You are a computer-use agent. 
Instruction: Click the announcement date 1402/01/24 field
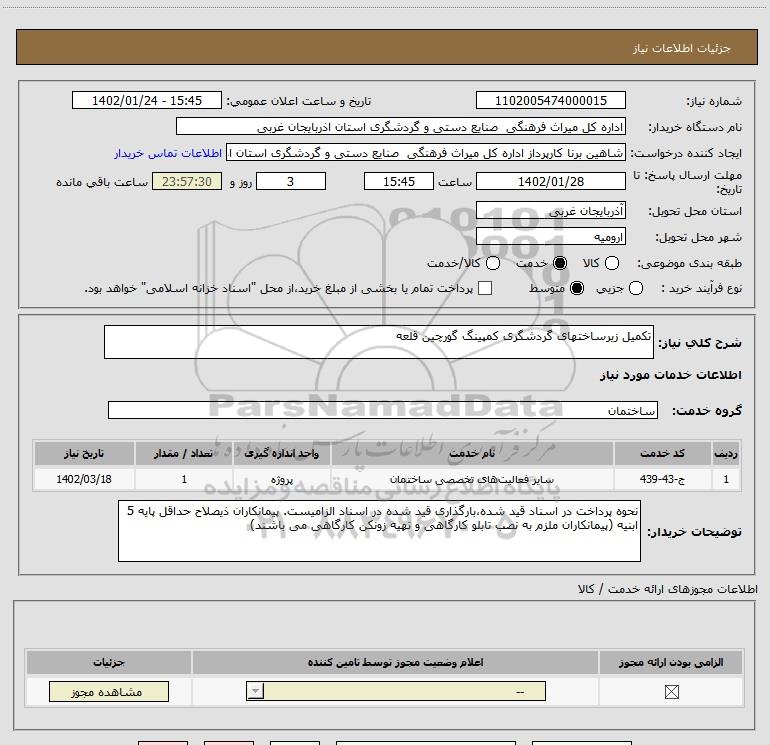pos(147,101)
